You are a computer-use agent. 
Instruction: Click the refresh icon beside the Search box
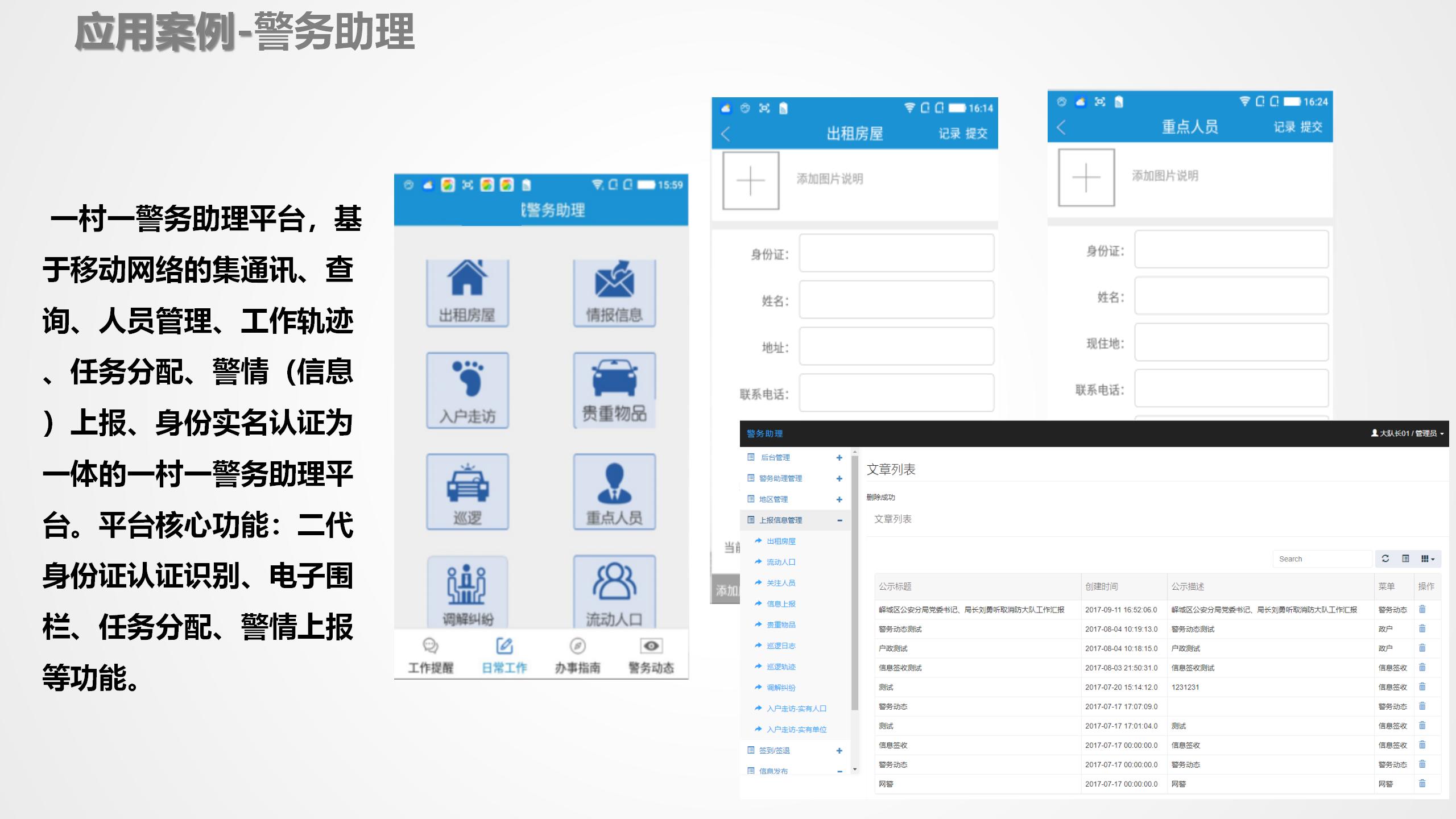[1386, 559]
